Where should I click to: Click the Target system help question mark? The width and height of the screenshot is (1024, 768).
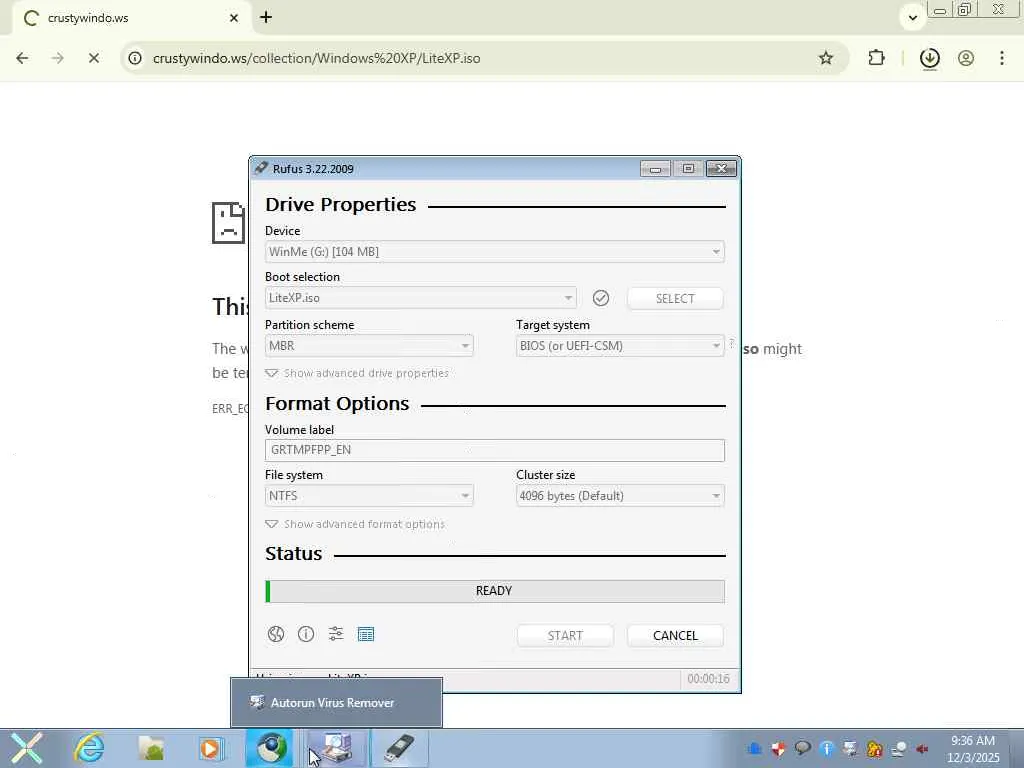[x=731, y=343]
